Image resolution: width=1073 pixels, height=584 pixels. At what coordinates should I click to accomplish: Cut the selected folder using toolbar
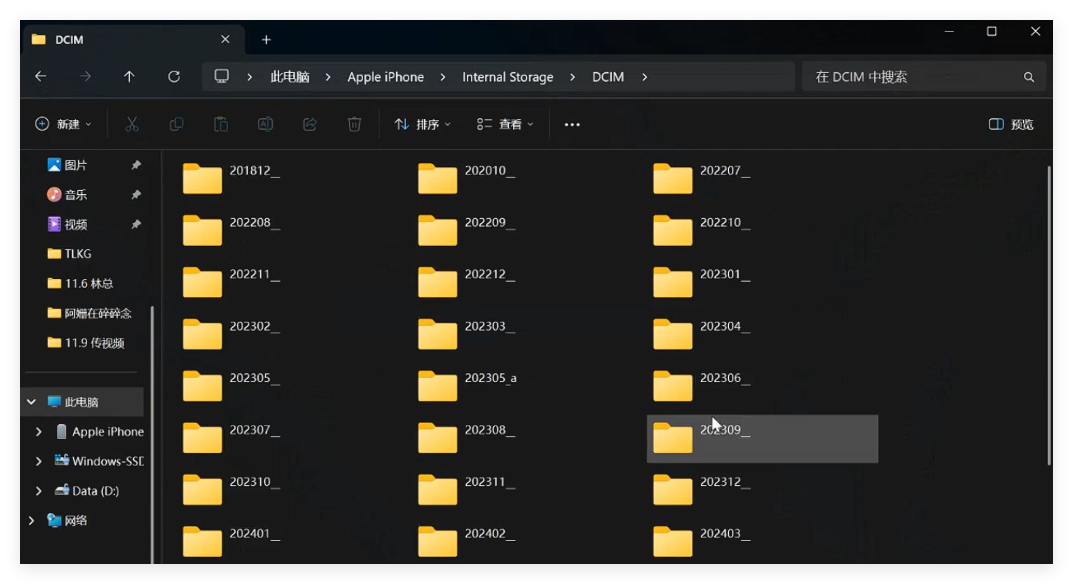click(x=131, y=123)
